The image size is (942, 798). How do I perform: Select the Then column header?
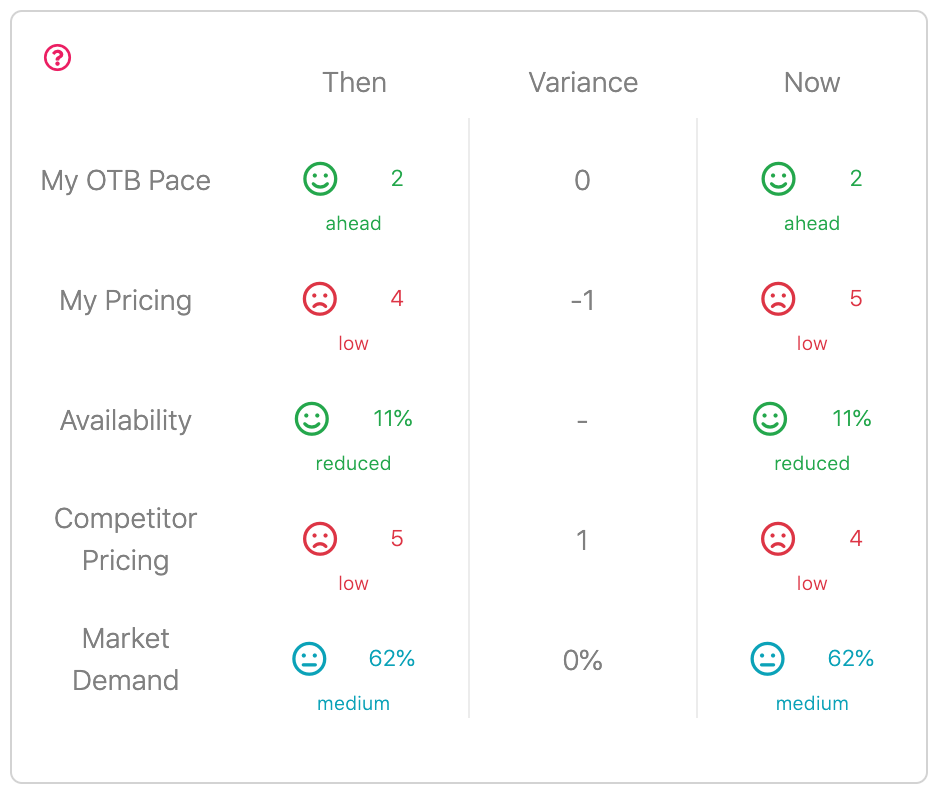coord(354,82)
